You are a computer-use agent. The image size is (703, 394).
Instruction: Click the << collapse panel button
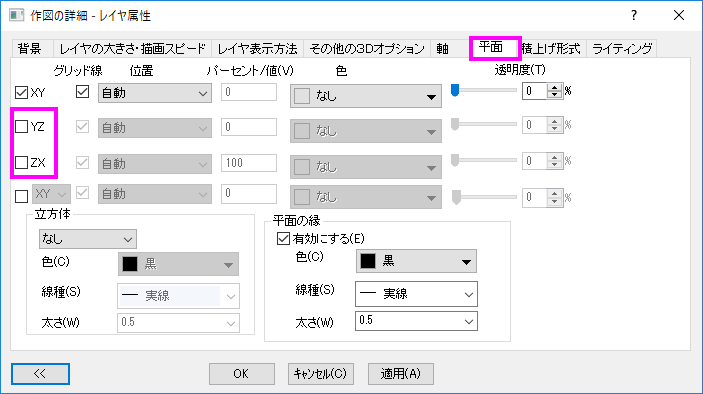tap(40, 374)
